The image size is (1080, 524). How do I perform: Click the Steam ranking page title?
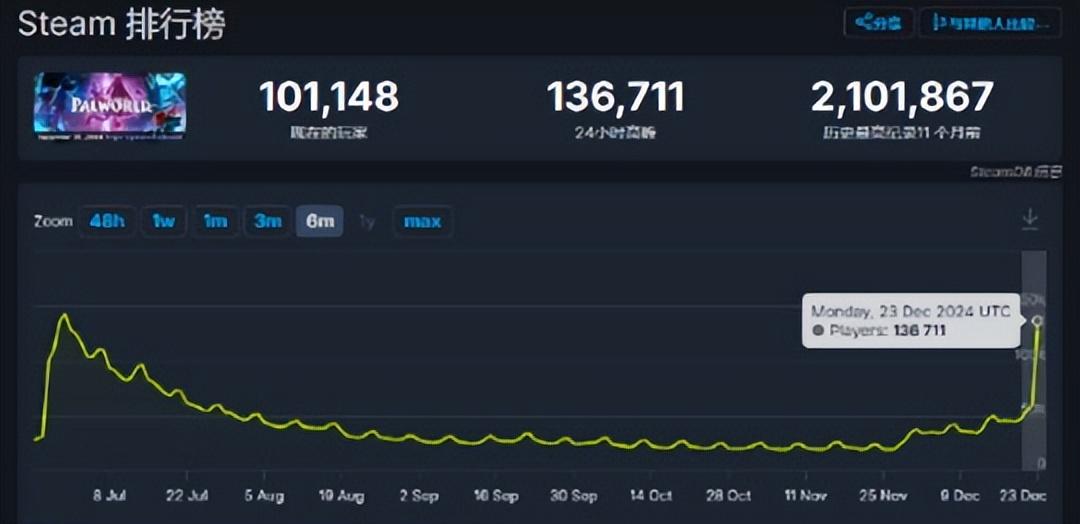point(121,24)
